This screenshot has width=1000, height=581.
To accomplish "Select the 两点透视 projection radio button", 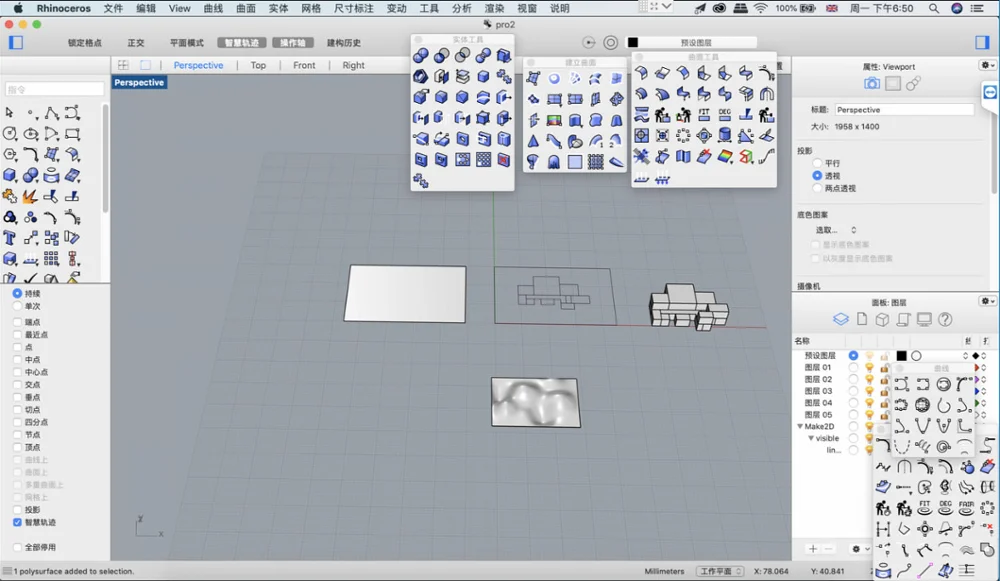I will pos(817,188).
